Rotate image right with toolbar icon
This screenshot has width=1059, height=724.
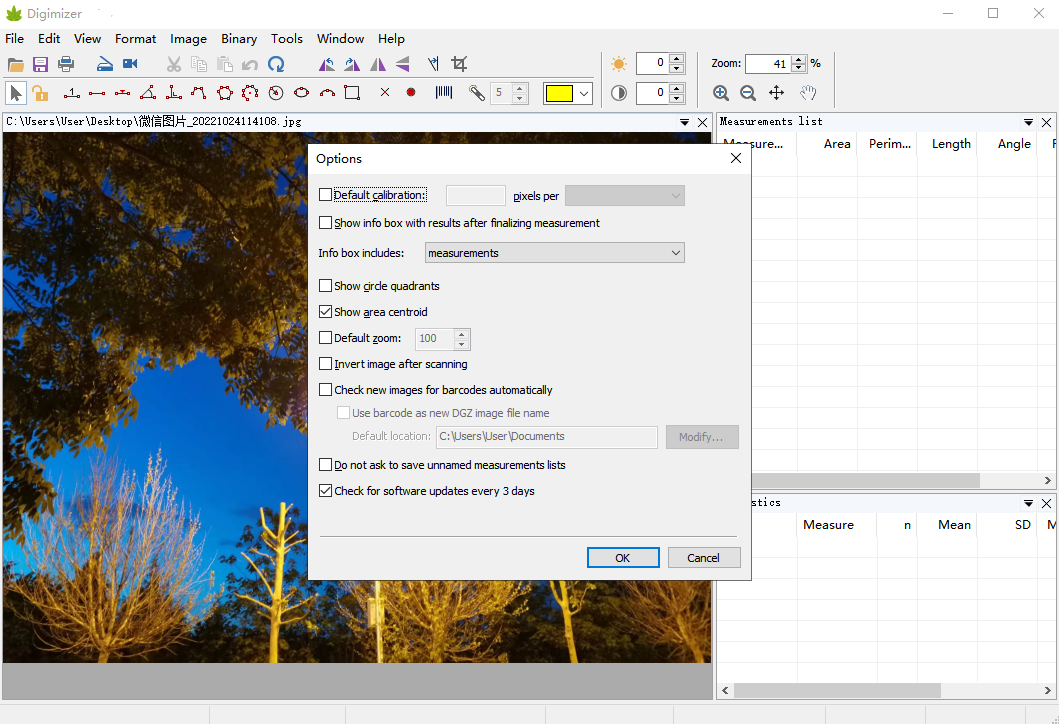[x=352, y=64]
